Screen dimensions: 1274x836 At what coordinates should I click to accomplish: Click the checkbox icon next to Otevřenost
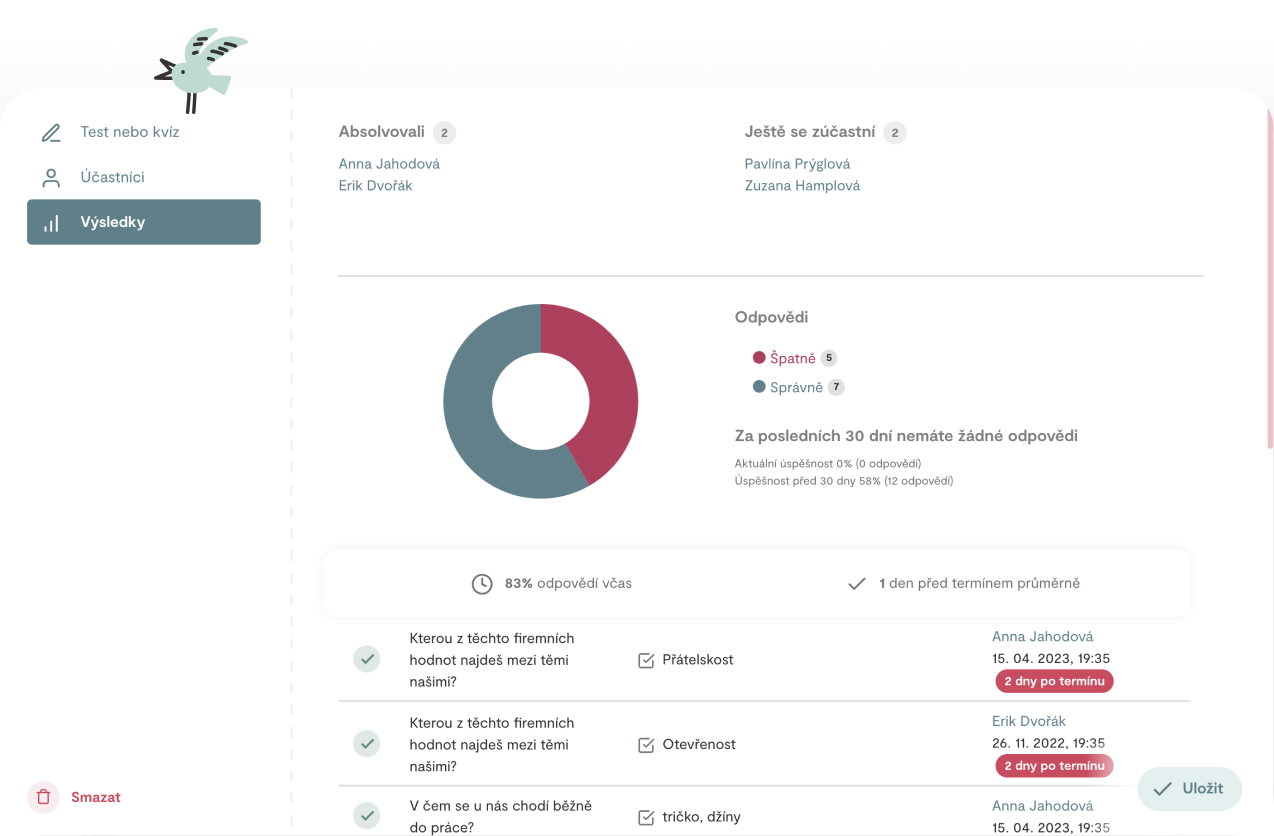pyautogui.click(x=646, y=744)
